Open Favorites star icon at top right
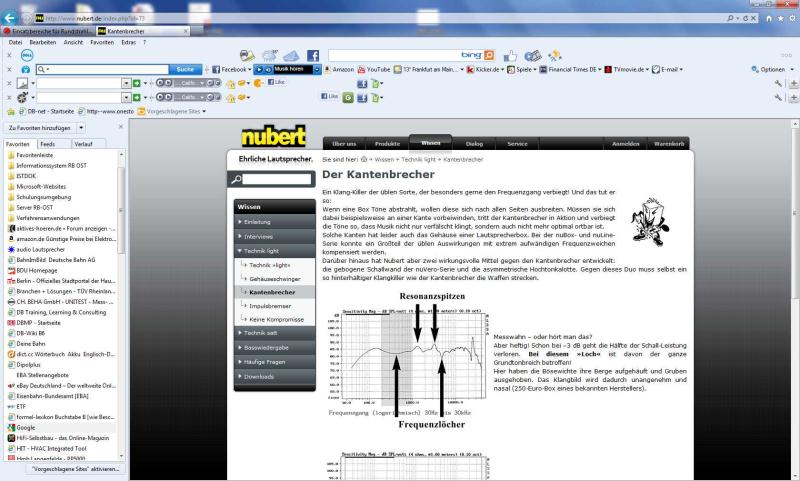 pos(781,18)
